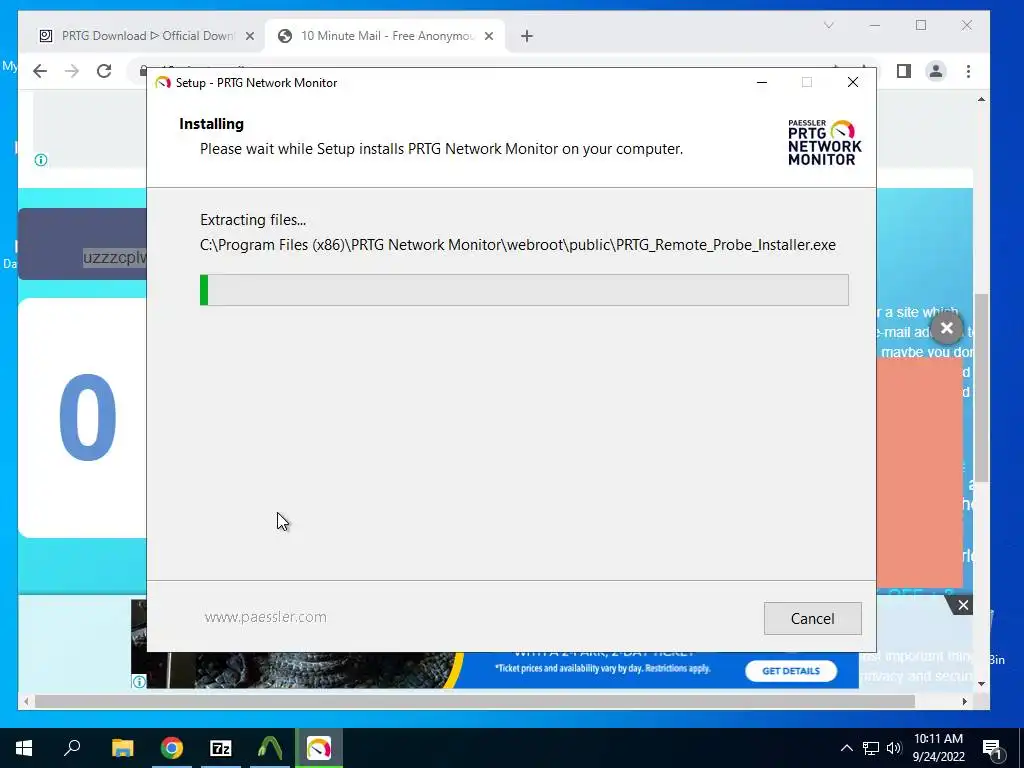Open 7-Zip from the taskbar
Screen dimensions: 1024x768
pyautogui.click(x=221, y=748)
